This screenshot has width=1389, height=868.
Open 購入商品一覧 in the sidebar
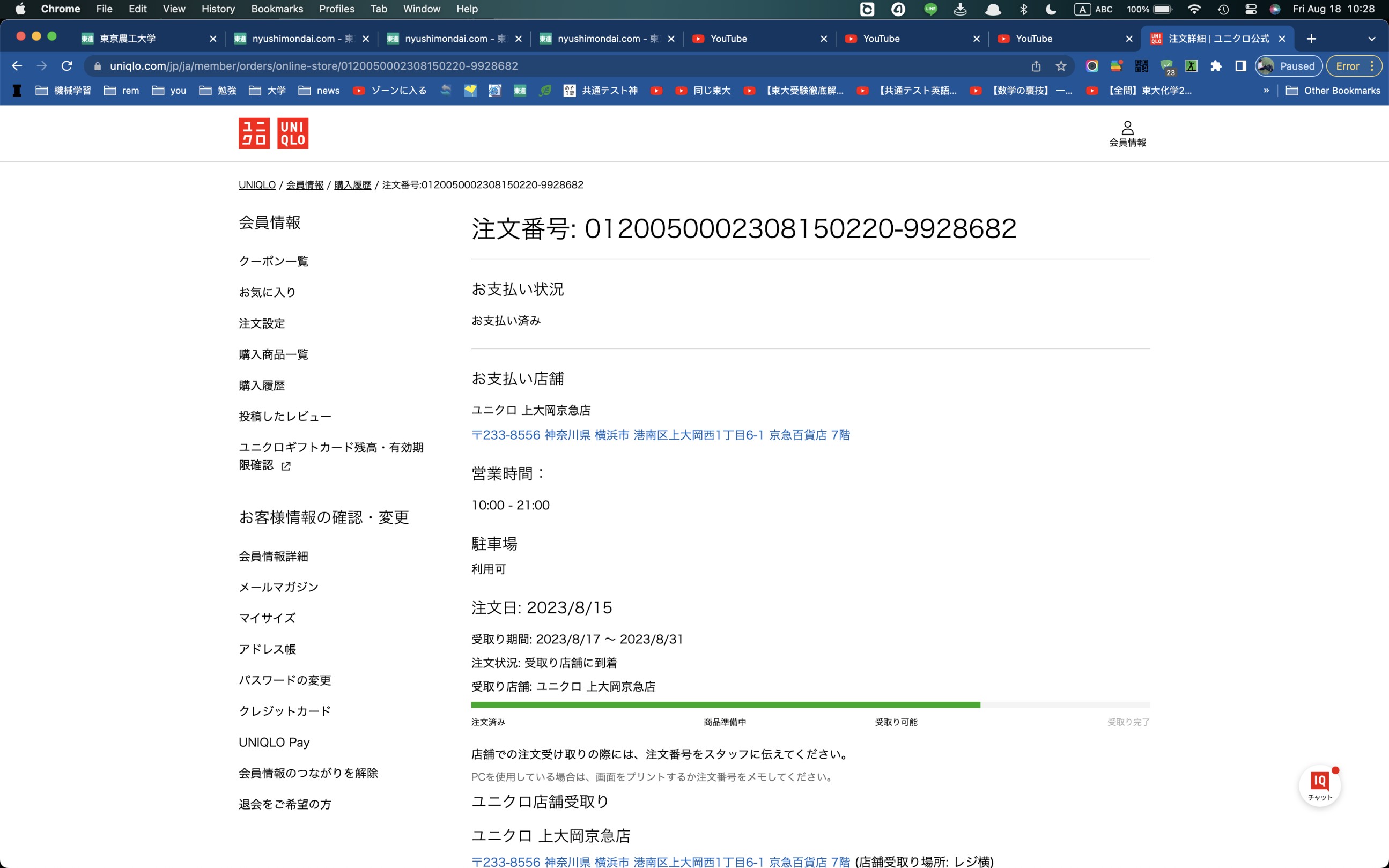coord(274,354)
